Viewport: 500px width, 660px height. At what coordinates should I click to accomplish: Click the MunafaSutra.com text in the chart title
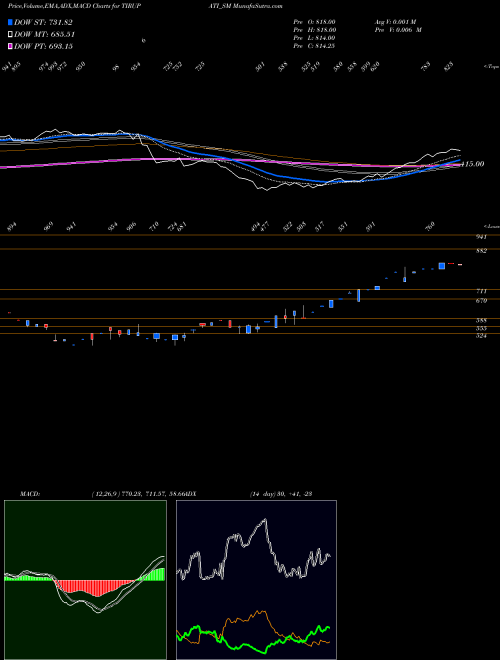point(258,6)
